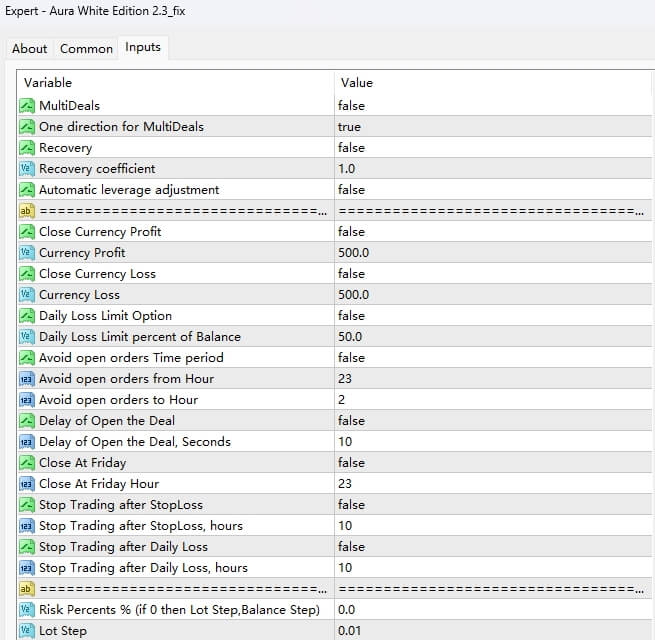
Task: Open the About tab
Action: 29,48
